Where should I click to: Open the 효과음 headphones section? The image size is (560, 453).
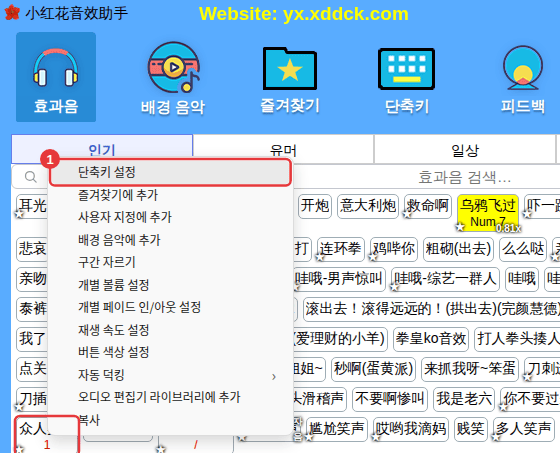click(56, 77)
